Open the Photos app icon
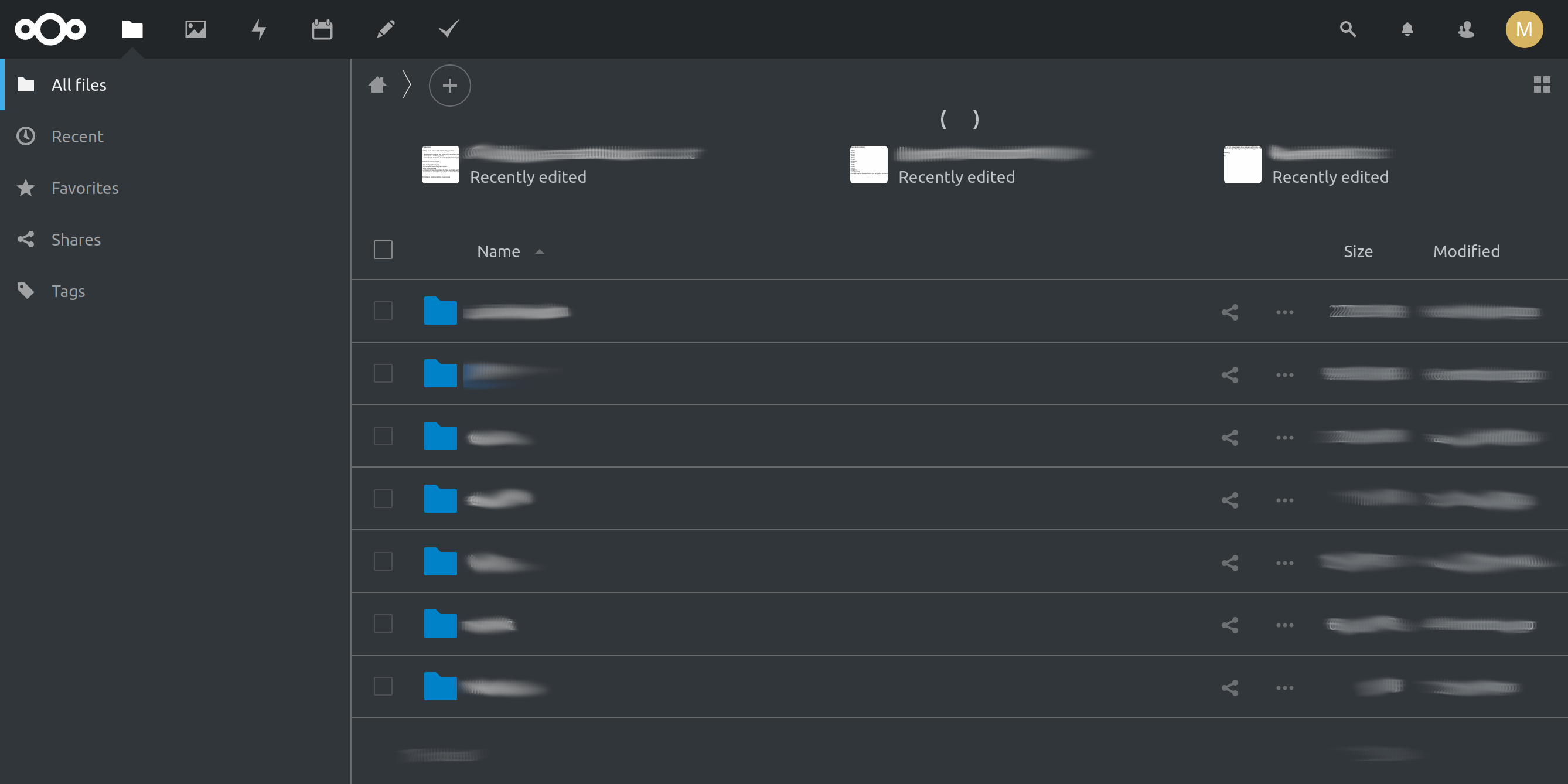The image size is (1568, 784). 195,29
